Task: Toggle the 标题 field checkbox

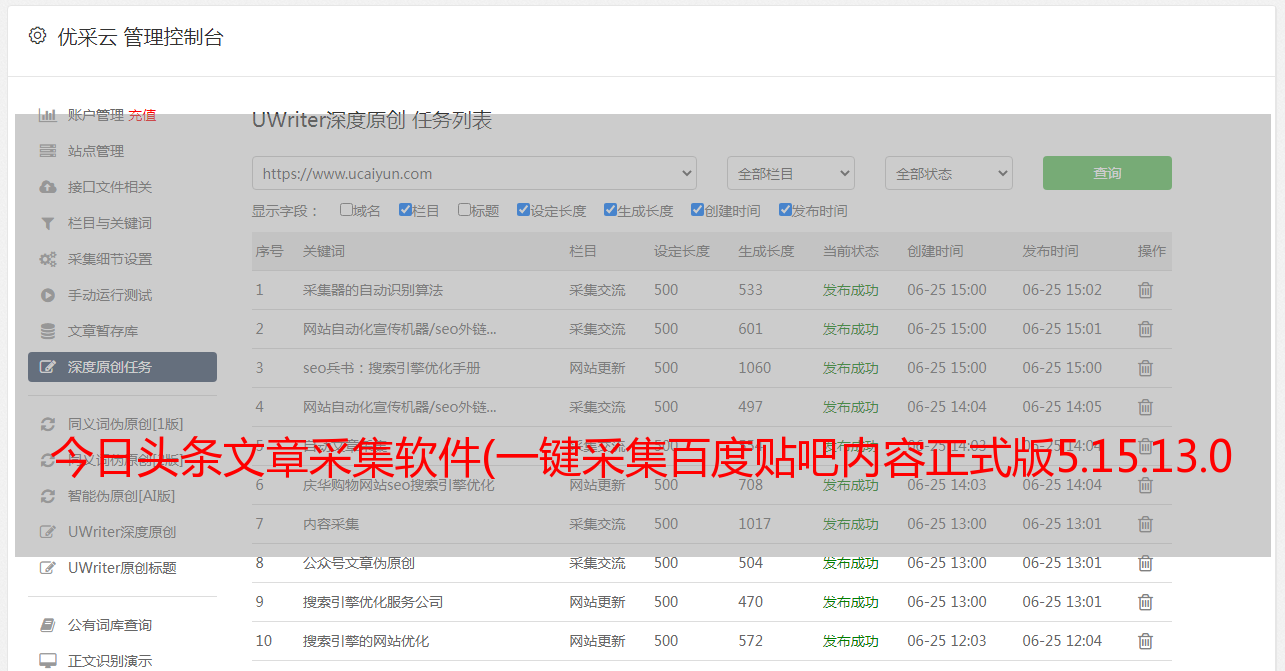Action: [x=464, y=210]
